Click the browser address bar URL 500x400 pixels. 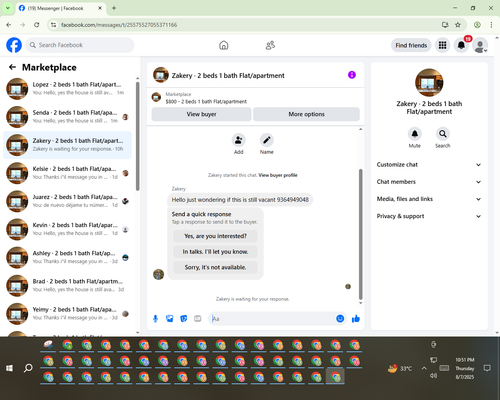pos(119,25)
